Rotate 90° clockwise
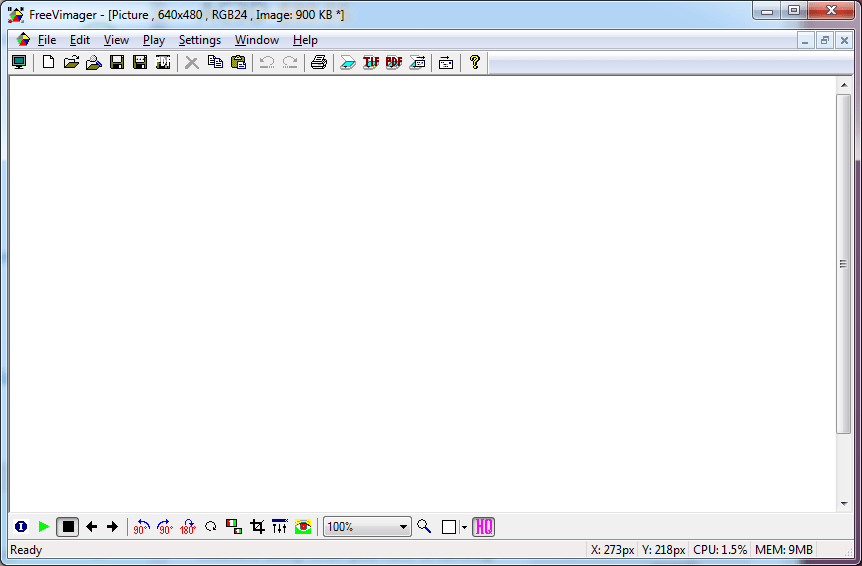This screenshot has width=862, height=566. click(164, 527)
